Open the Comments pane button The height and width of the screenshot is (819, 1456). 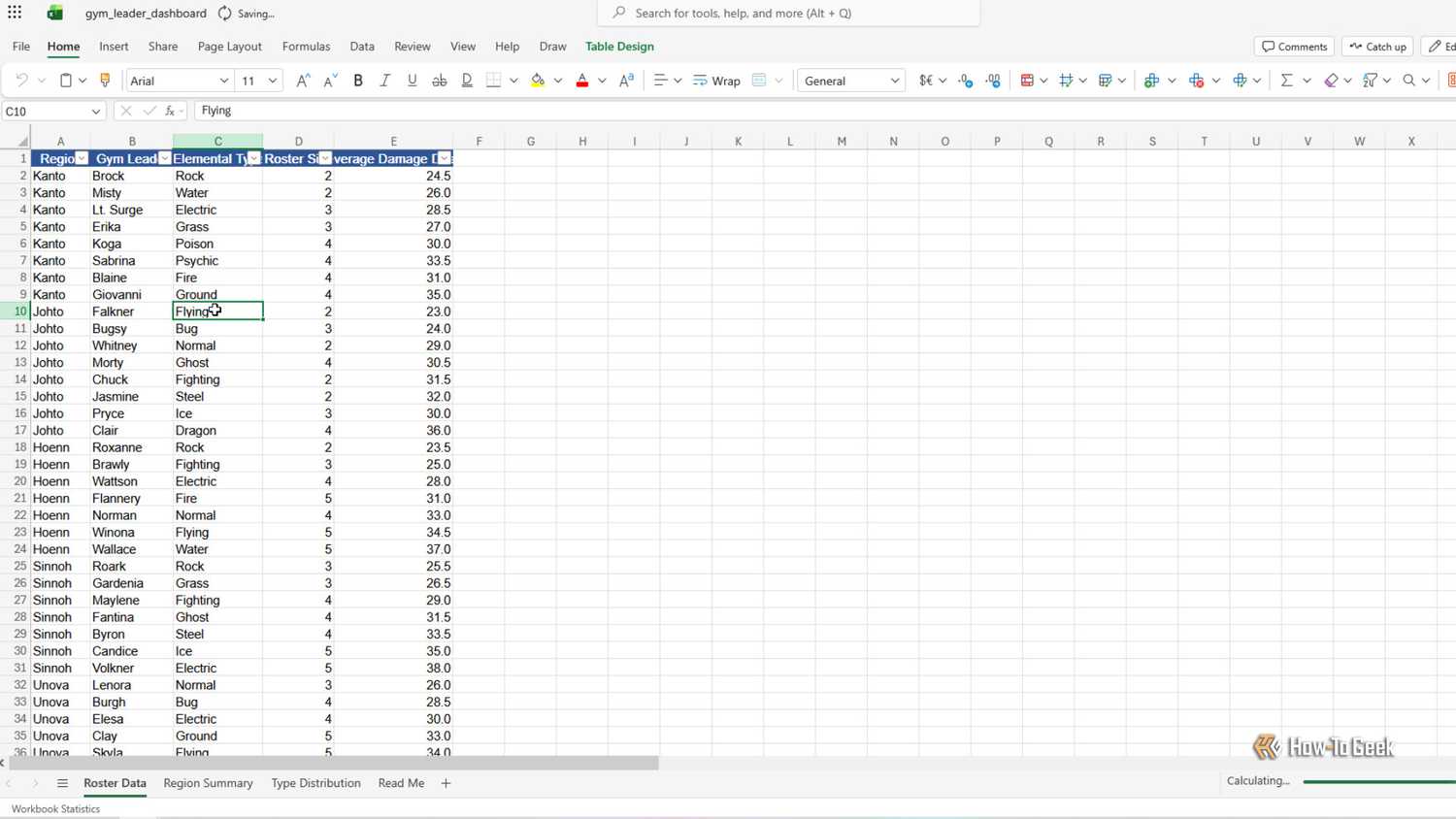click(x=1295, y=47)
